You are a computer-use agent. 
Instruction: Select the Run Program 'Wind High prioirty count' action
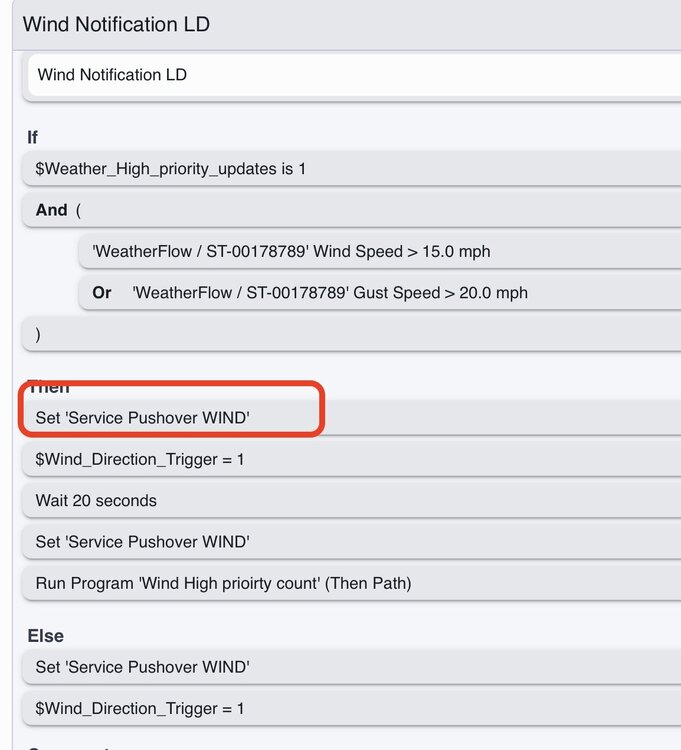pyautogui.click(x=351, y=583)
